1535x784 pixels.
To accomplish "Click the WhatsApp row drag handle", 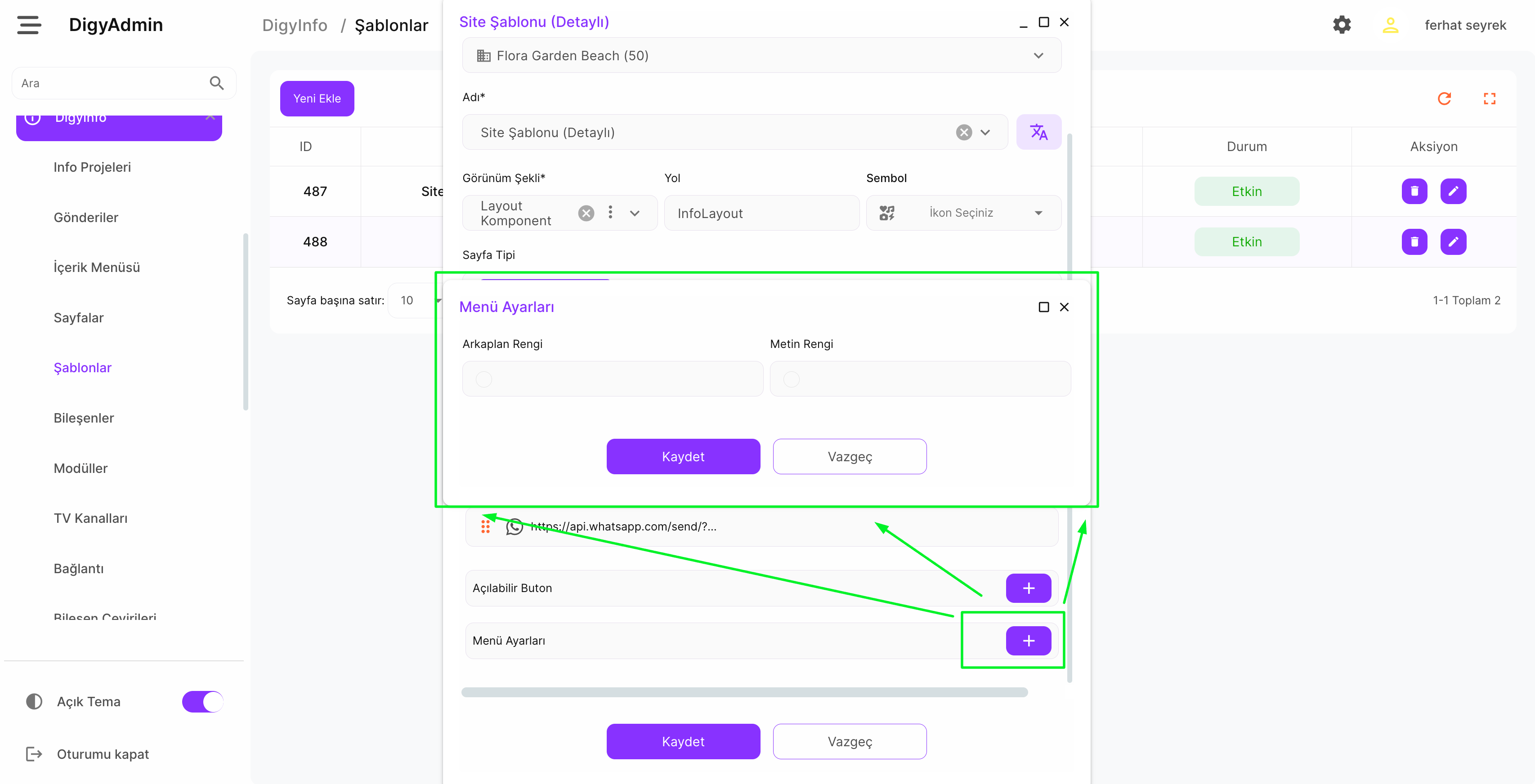I will click(x=485, y=527).
